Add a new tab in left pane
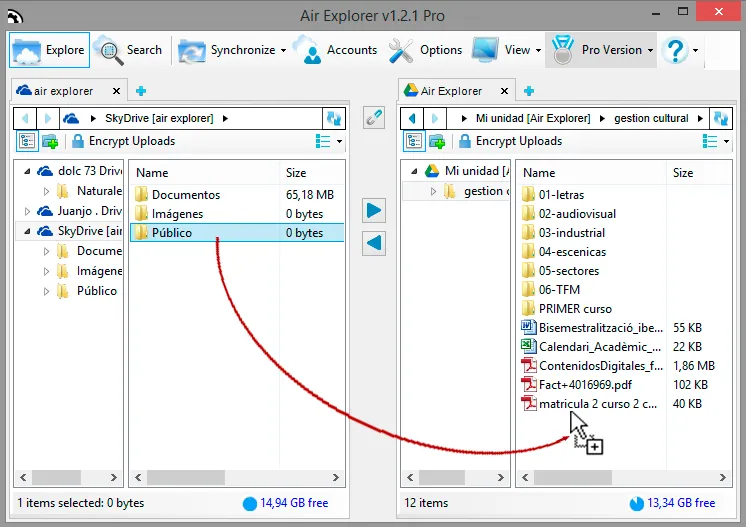Viewport: 746px width, 527px height. click(x=141, y=91)
